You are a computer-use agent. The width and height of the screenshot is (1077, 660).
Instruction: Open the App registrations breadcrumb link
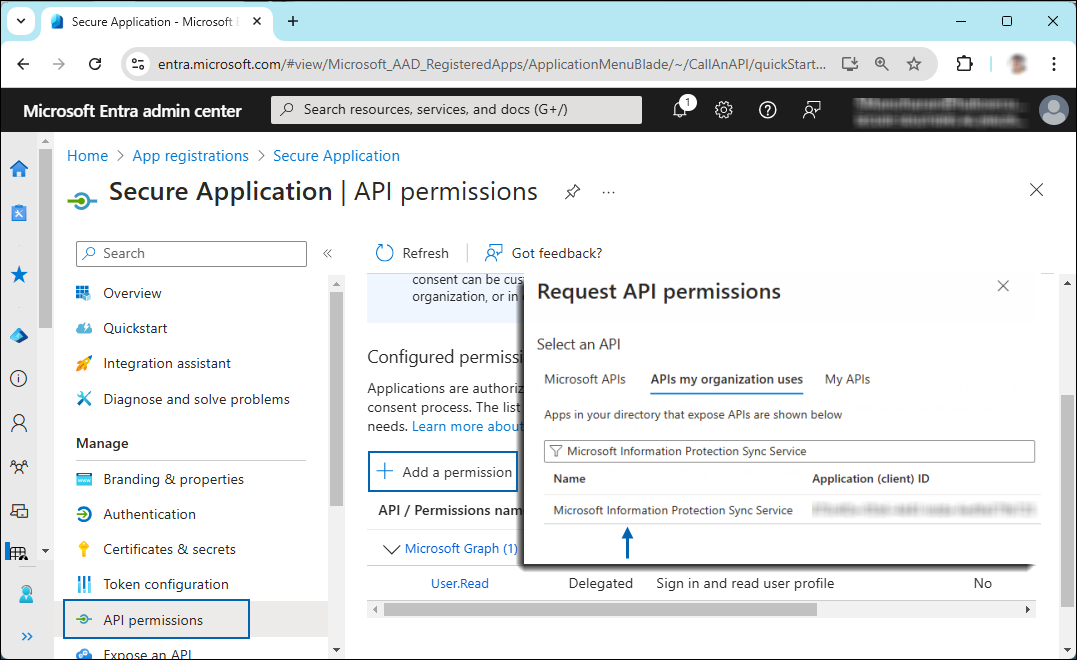190,155
